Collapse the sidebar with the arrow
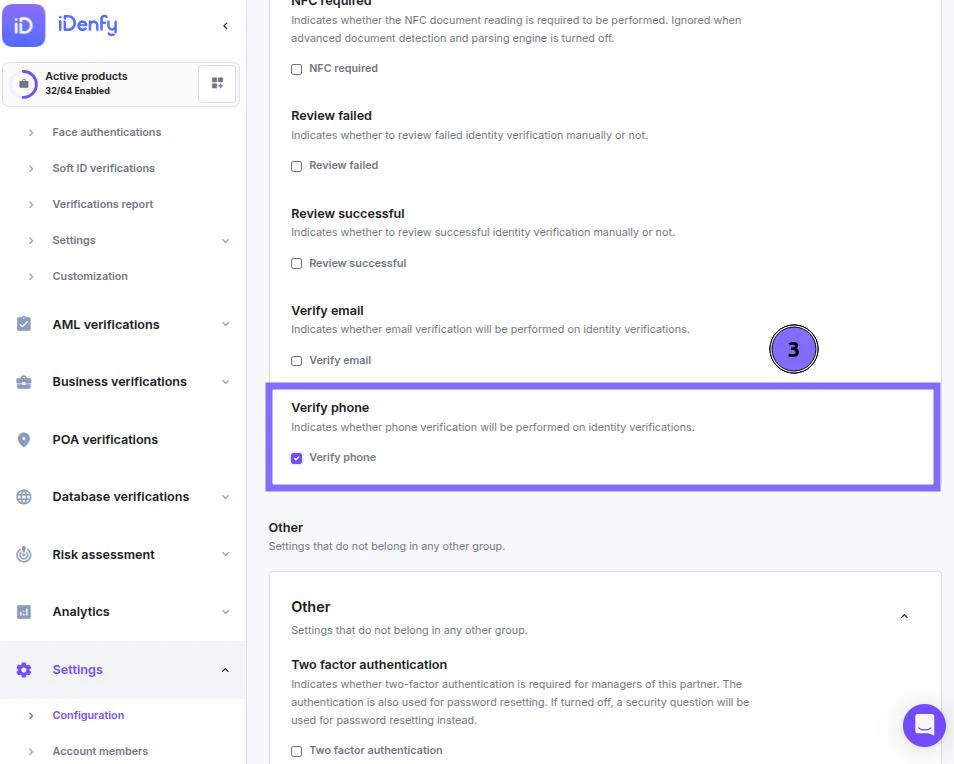 point(225,26)
